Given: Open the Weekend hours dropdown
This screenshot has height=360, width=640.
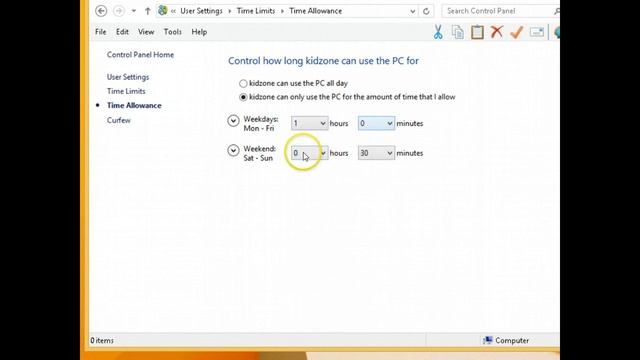Looking at the screenshot, I should [309, 153].
